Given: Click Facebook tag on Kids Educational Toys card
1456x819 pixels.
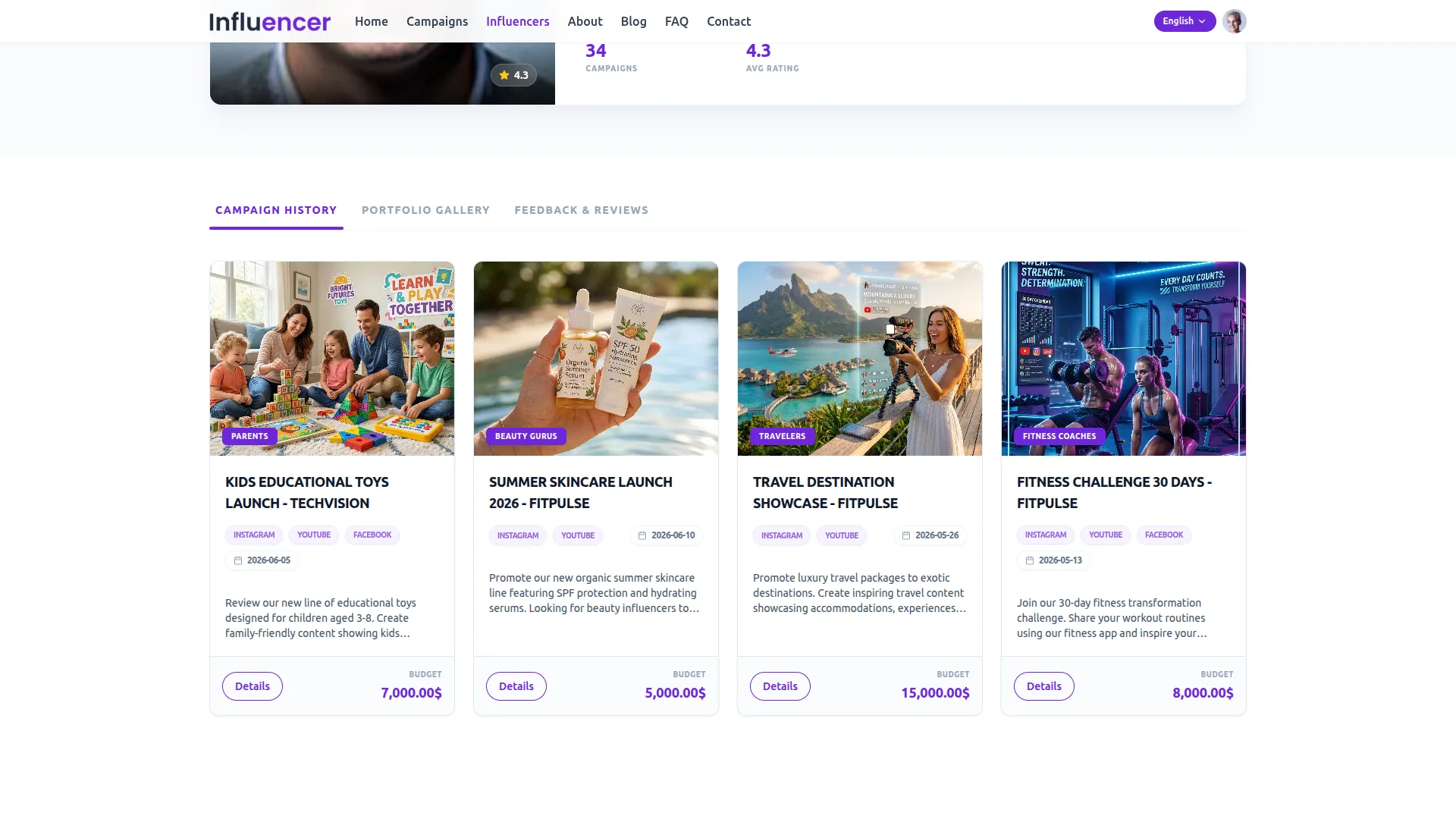Looking at the screenshot, I should pyautogui.click(x=372, y=535).
